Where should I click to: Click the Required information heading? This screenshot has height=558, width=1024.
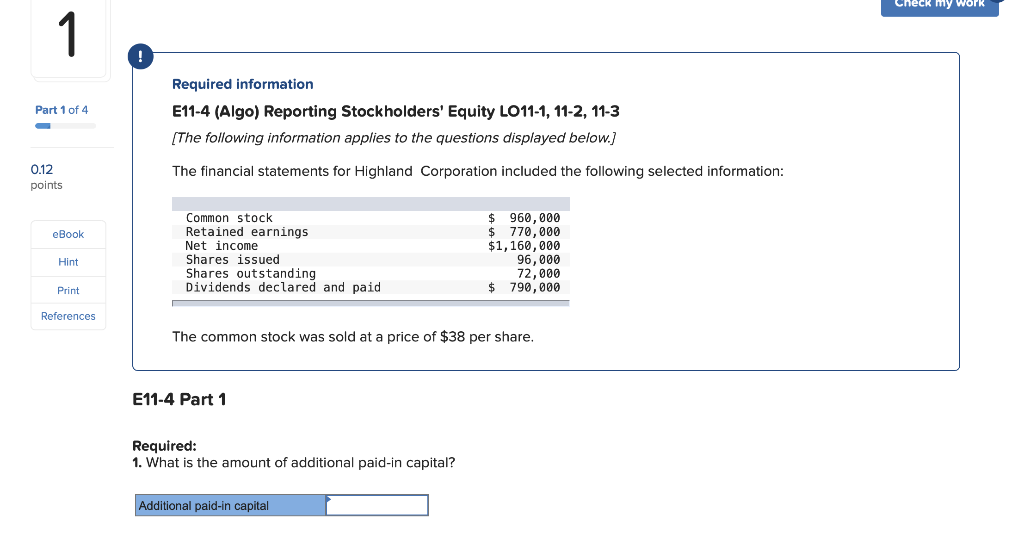tap(243, 84)
